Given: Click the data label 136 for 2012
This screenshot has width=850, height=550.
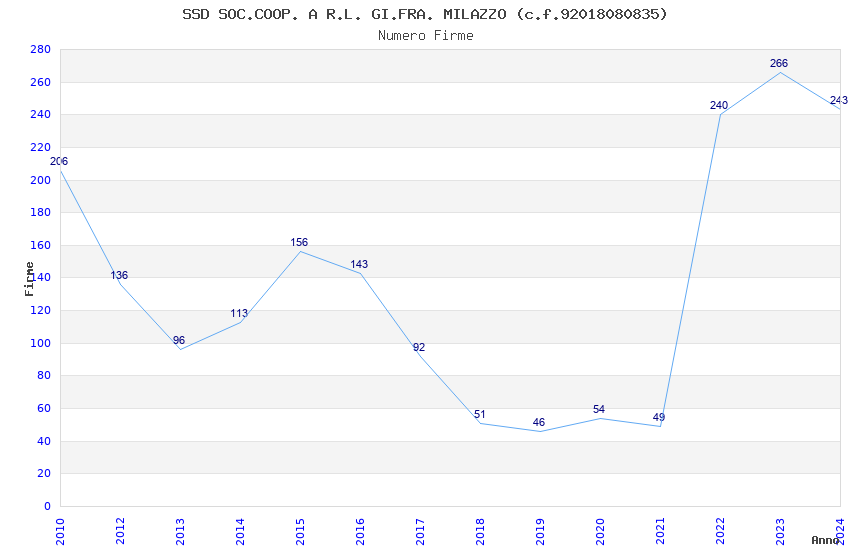Looking at the screenshot, I should [x=119, y=275].
